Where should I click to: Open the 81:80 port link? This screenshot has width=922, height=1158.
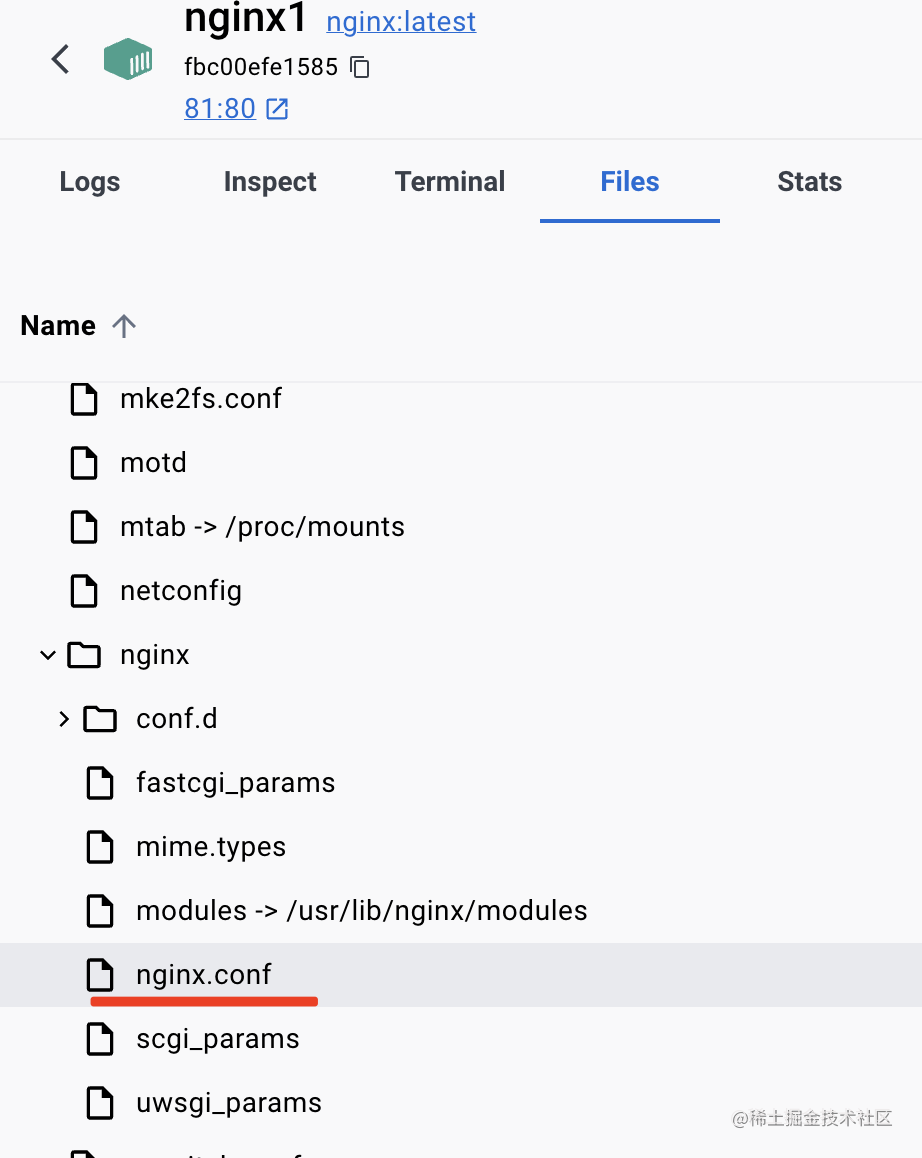pyautogui.click(x=220, y=109)
